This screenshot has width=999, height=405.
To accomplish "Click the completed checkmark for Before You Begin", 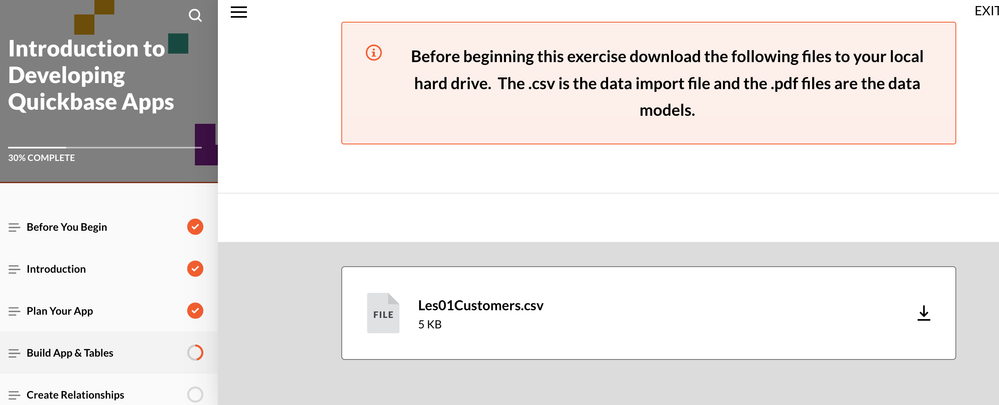I will tap(195, 227).
